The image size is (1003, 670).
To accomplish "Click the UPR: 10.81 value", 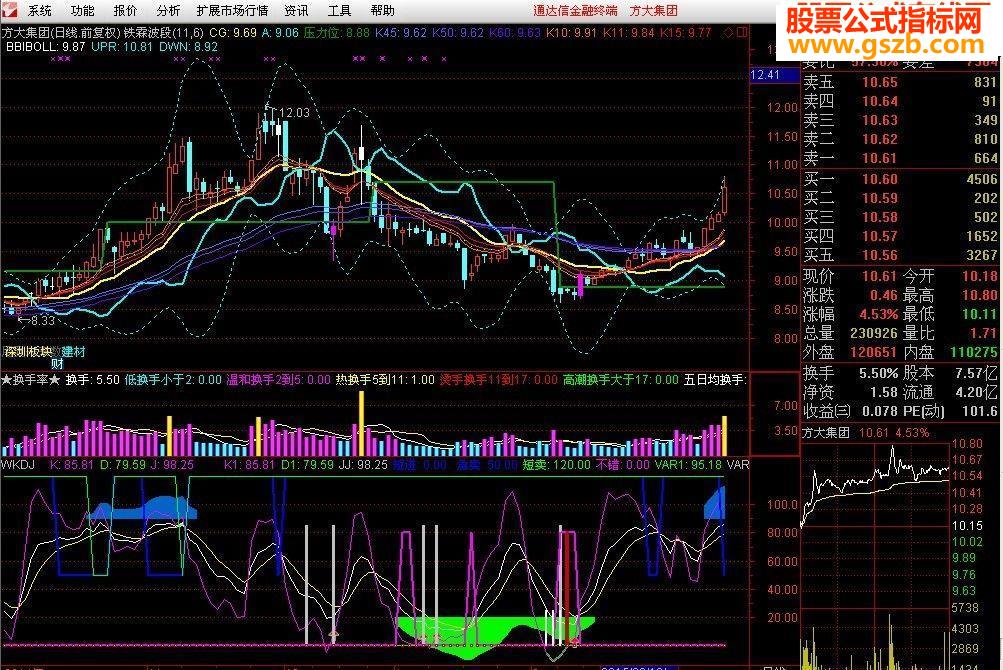I will point(122,47).
